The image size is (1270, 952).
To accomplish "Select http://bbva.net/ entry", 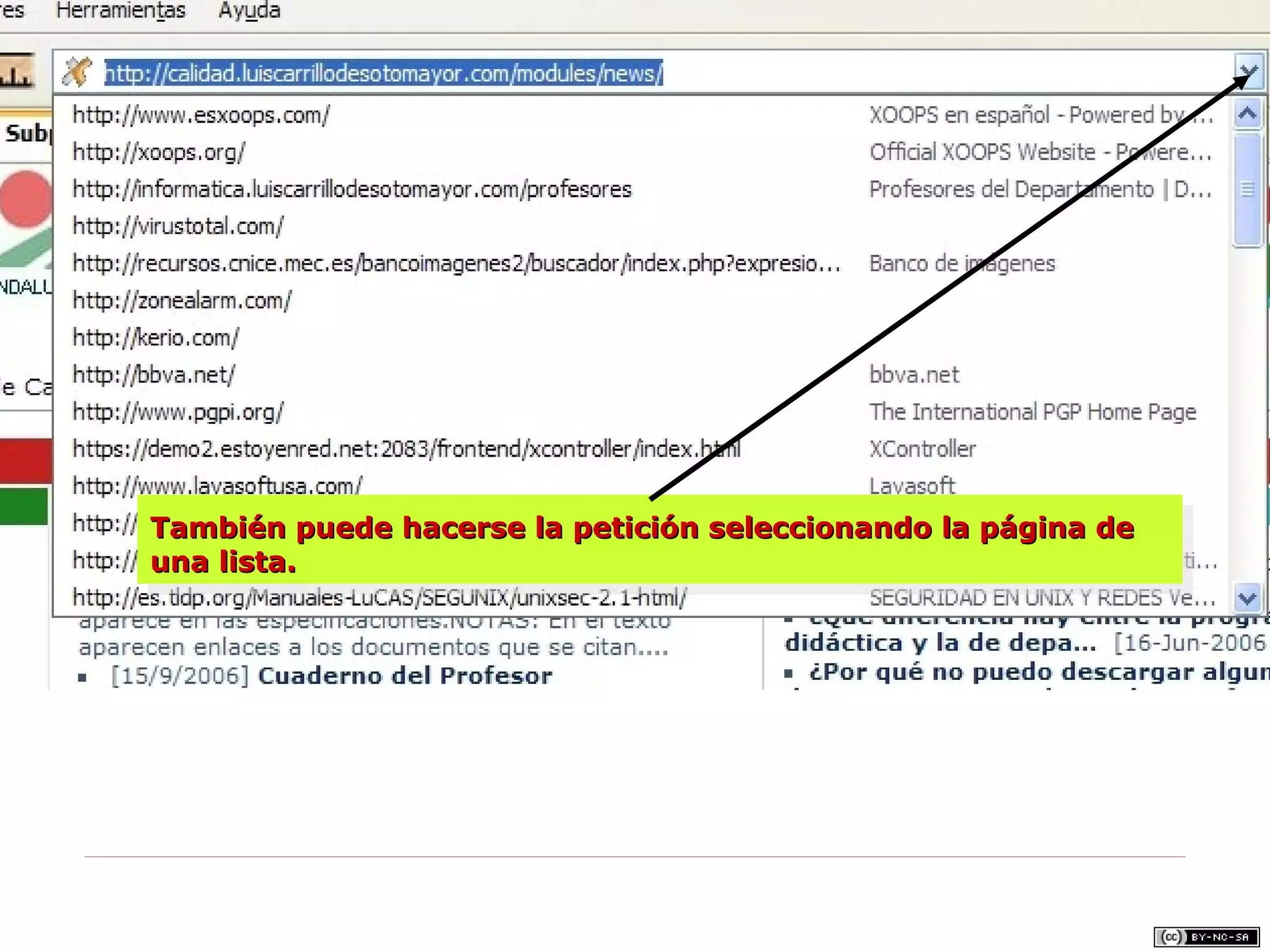I will 154,375.
